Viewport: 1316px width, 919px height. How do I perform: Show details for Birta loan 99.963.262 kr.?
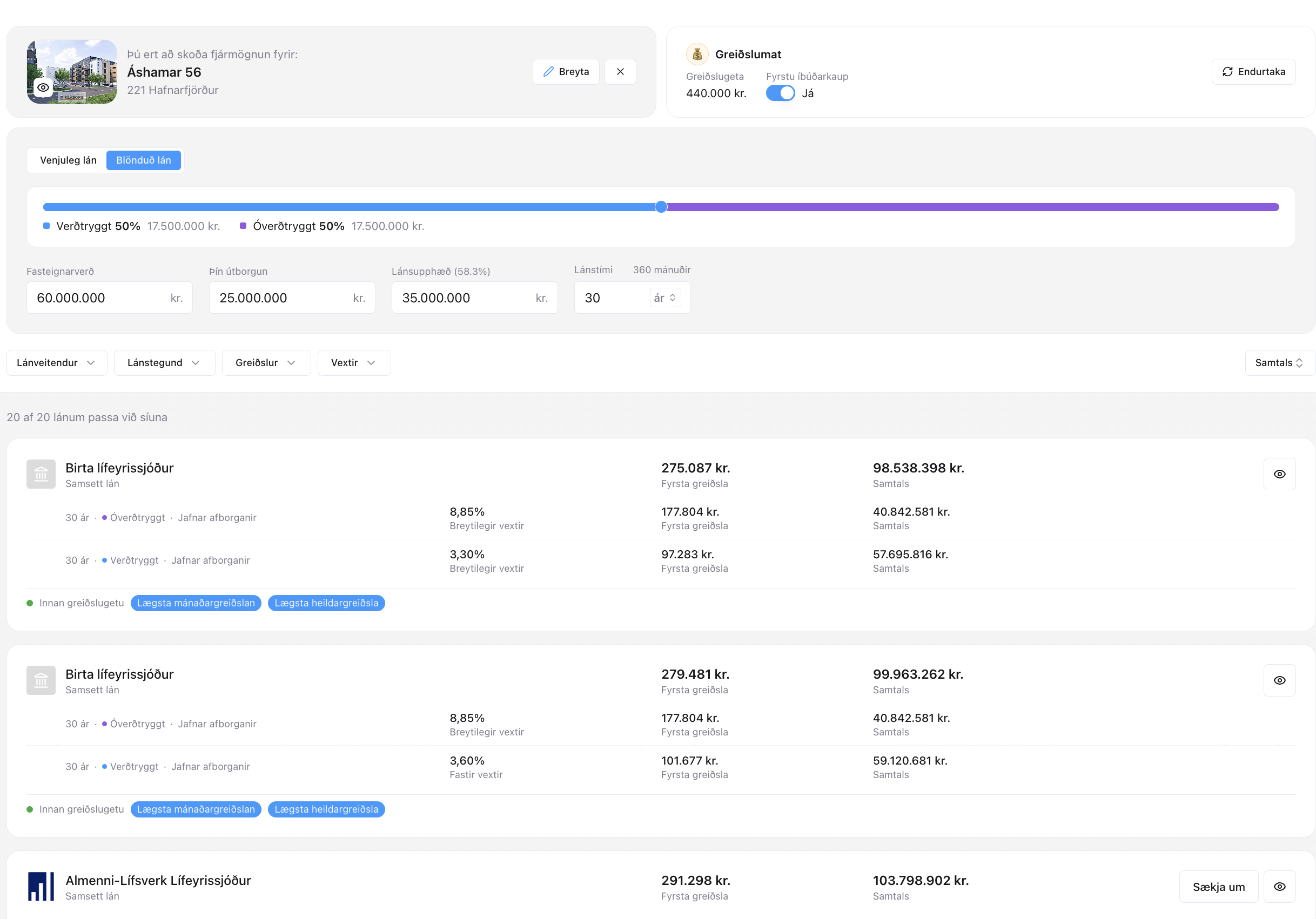(1279, 680)
